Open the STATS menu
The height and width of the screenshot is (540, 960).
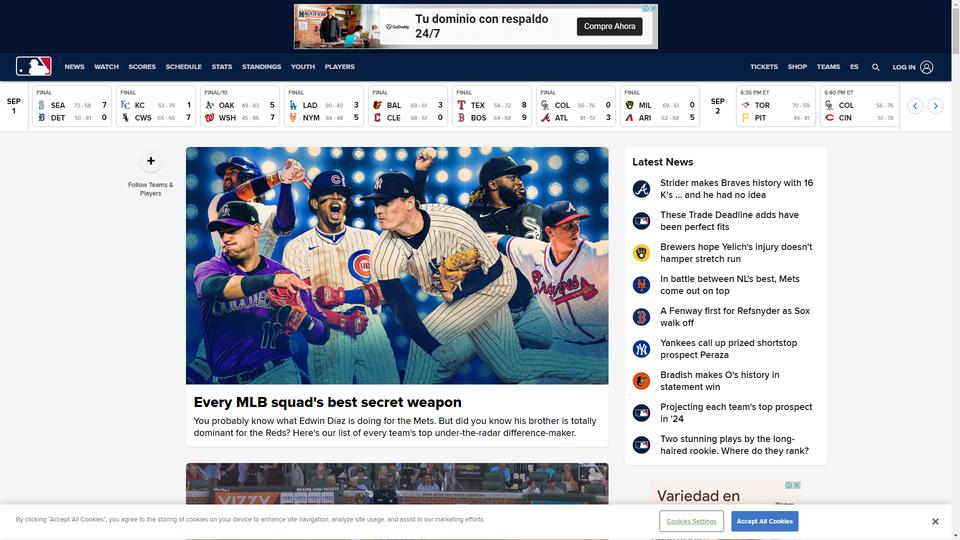tap(222, 67)
